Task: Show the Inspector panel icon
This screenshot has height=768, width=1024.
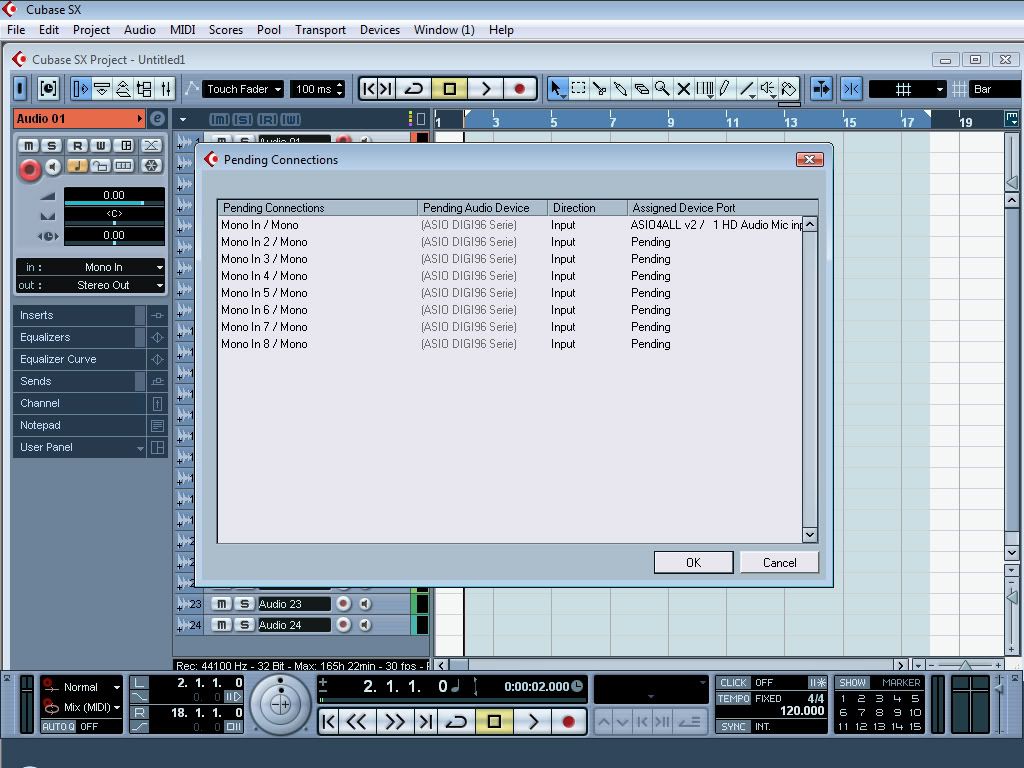Action: tap(80, 89)
